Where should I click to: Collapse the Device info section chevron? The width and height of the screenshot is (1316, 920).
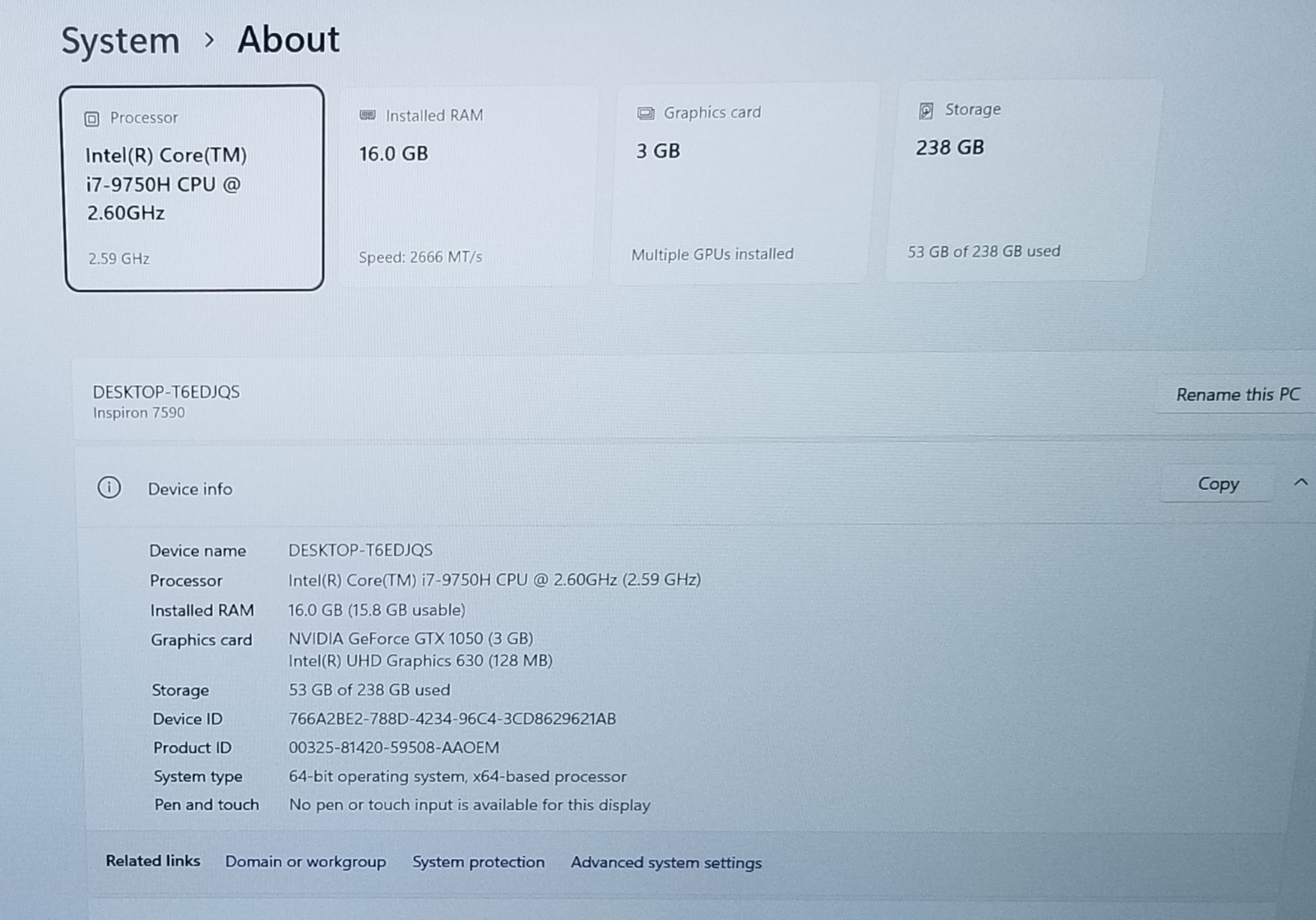(1300, 483)
